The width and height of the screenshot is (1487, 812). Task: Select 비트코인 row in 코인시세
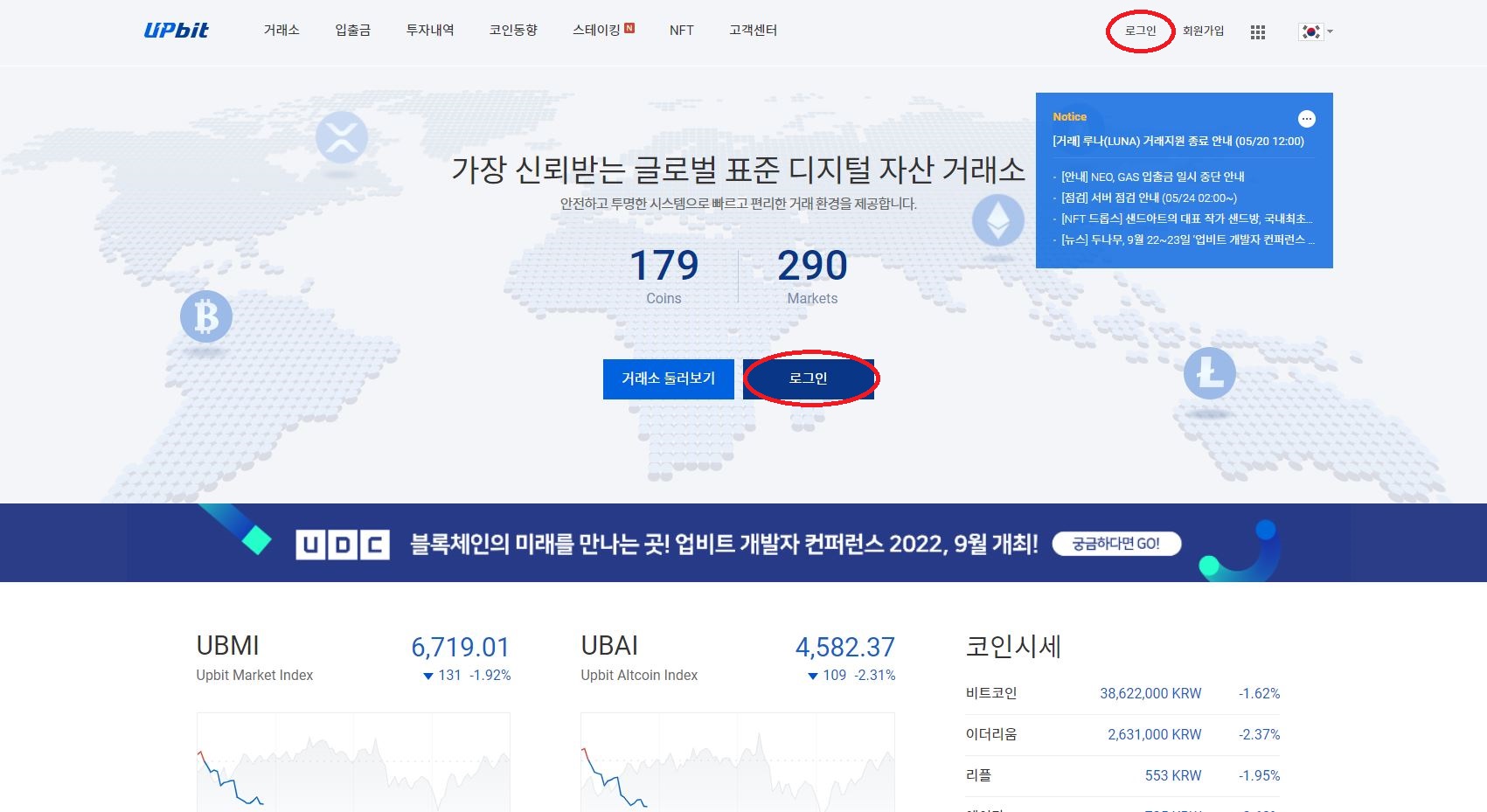pos(1122,694)
